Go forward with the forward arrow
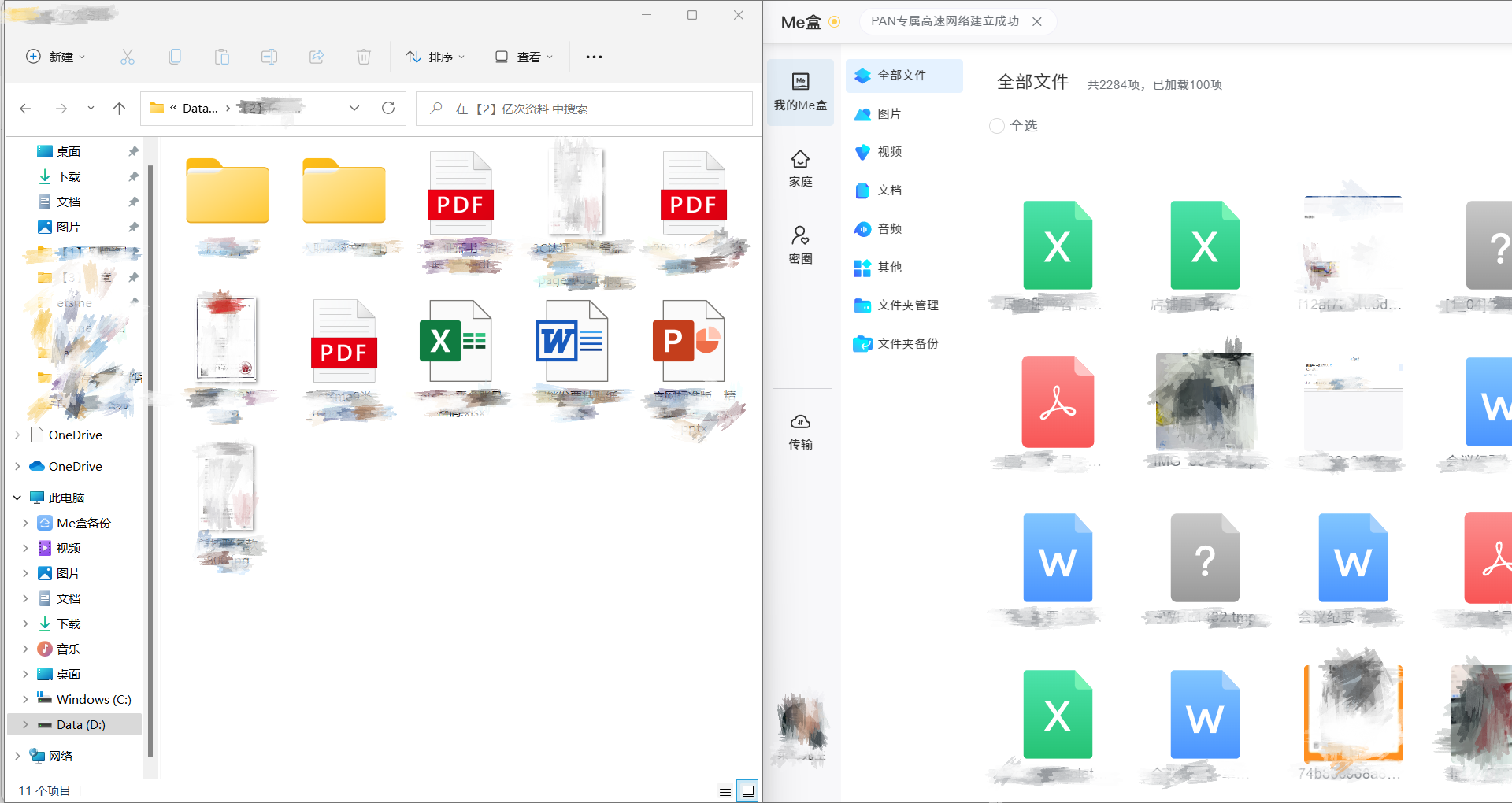Viewport: 1512px width, 803px height. tap(61, 109)
